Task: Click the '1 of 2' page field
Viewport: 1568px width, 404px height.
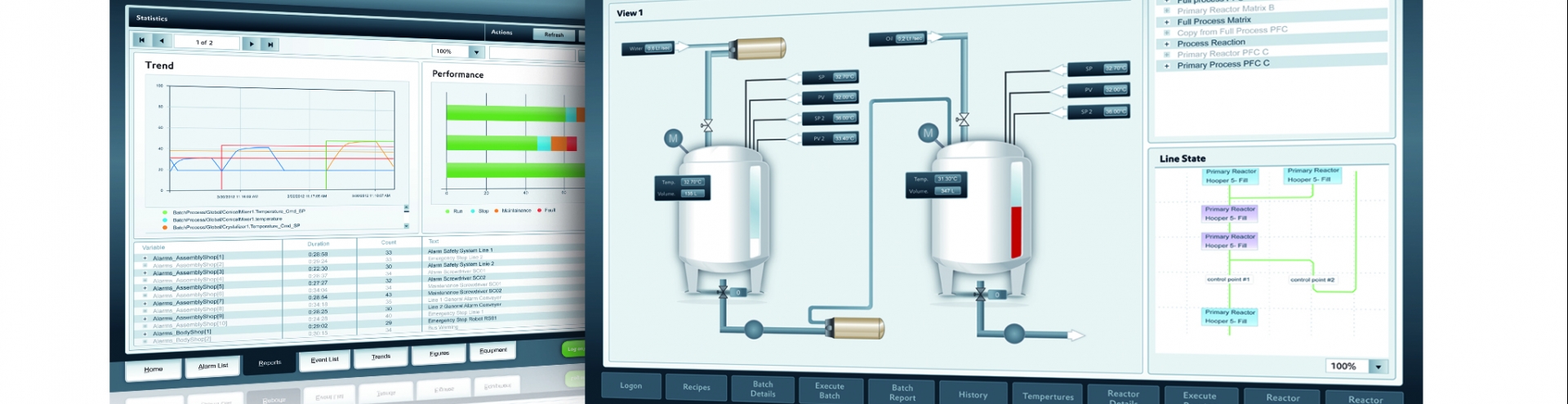Action: [x=204, y=42]
